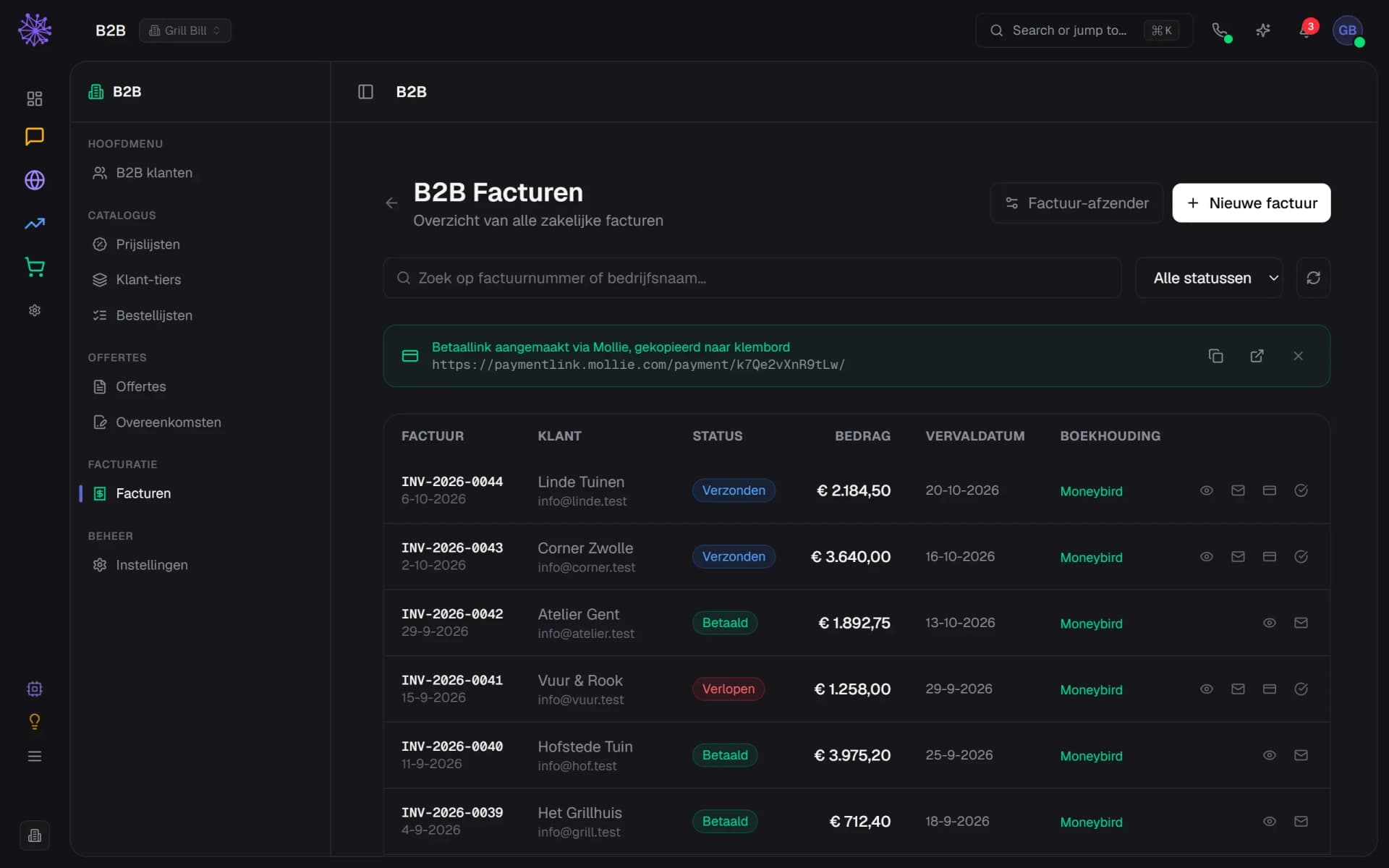Dismiss the Mollie payment link banner

(1299, 356)
